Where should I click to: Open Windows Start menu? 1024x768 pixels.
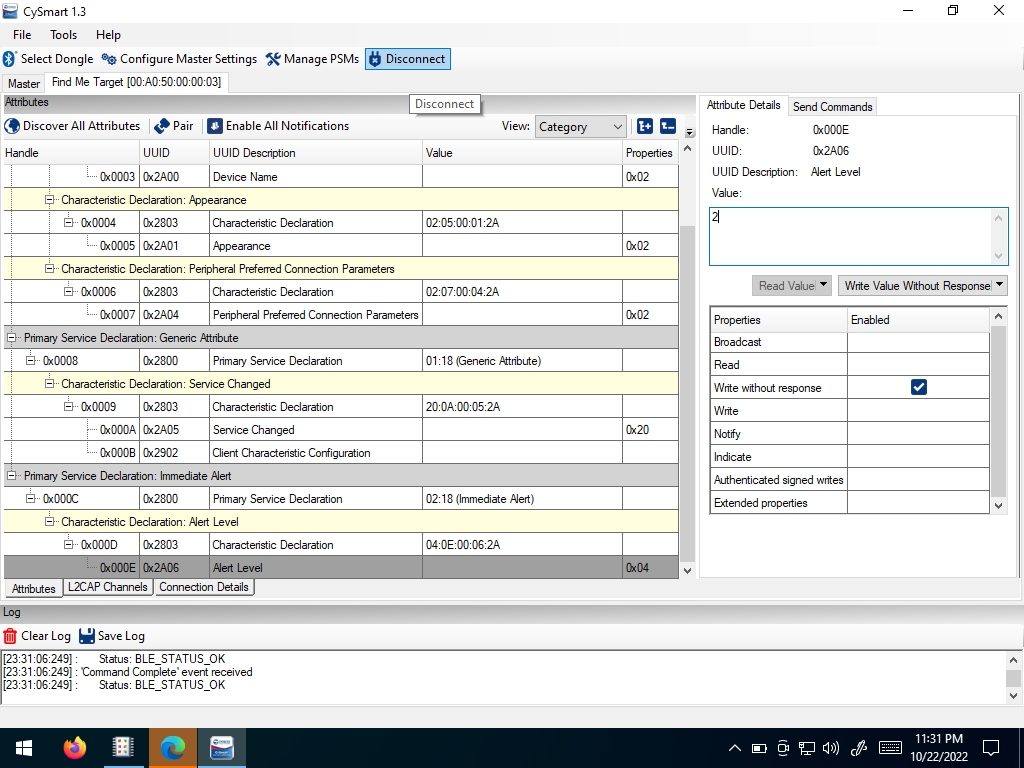pyautogui.click(x=24, y=748)
